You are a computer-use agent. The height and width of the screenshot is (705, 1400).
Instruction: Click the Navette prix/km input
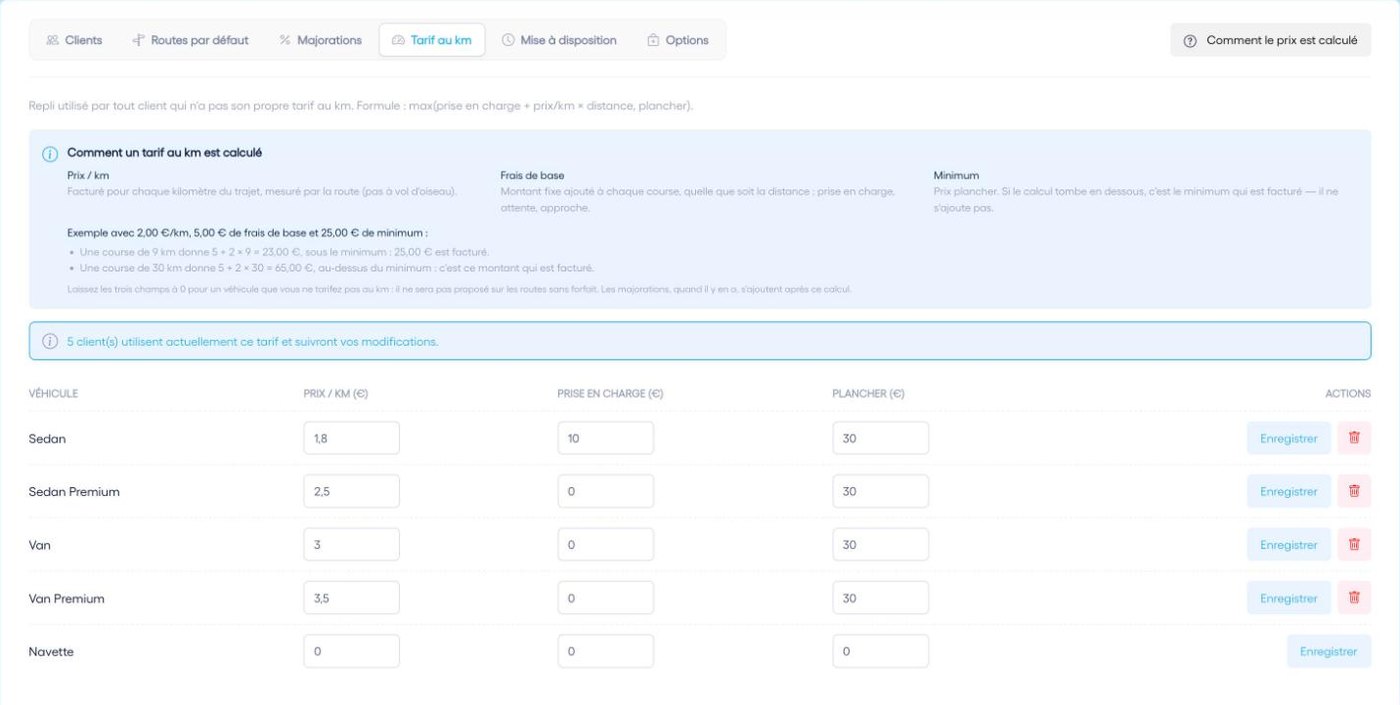(x=352, y=651)
